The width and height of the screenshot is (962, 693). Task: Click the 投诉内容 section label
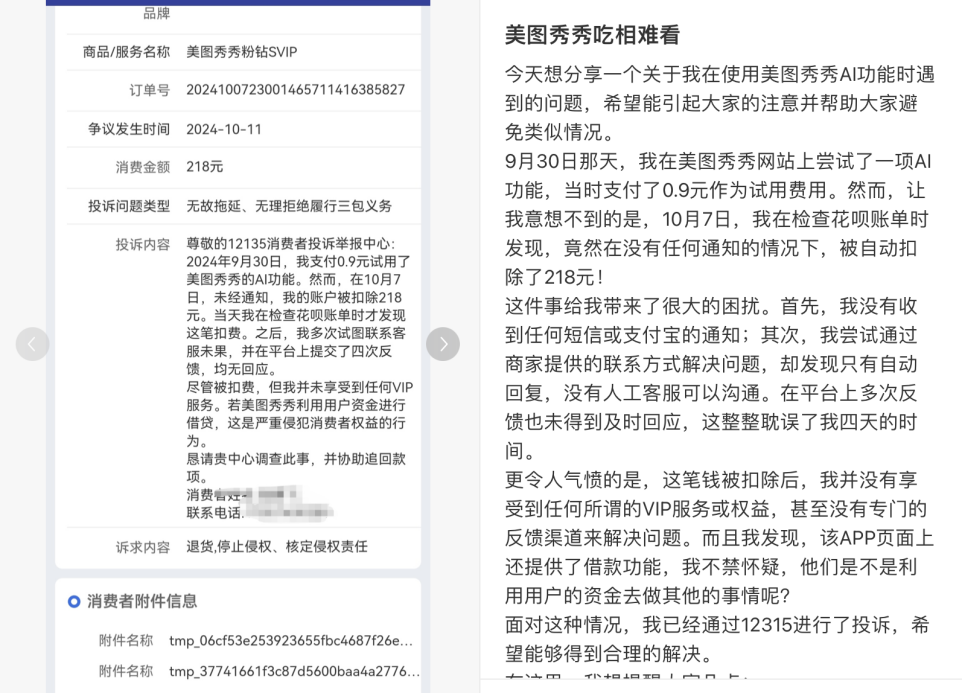click(x=142, y=243)
